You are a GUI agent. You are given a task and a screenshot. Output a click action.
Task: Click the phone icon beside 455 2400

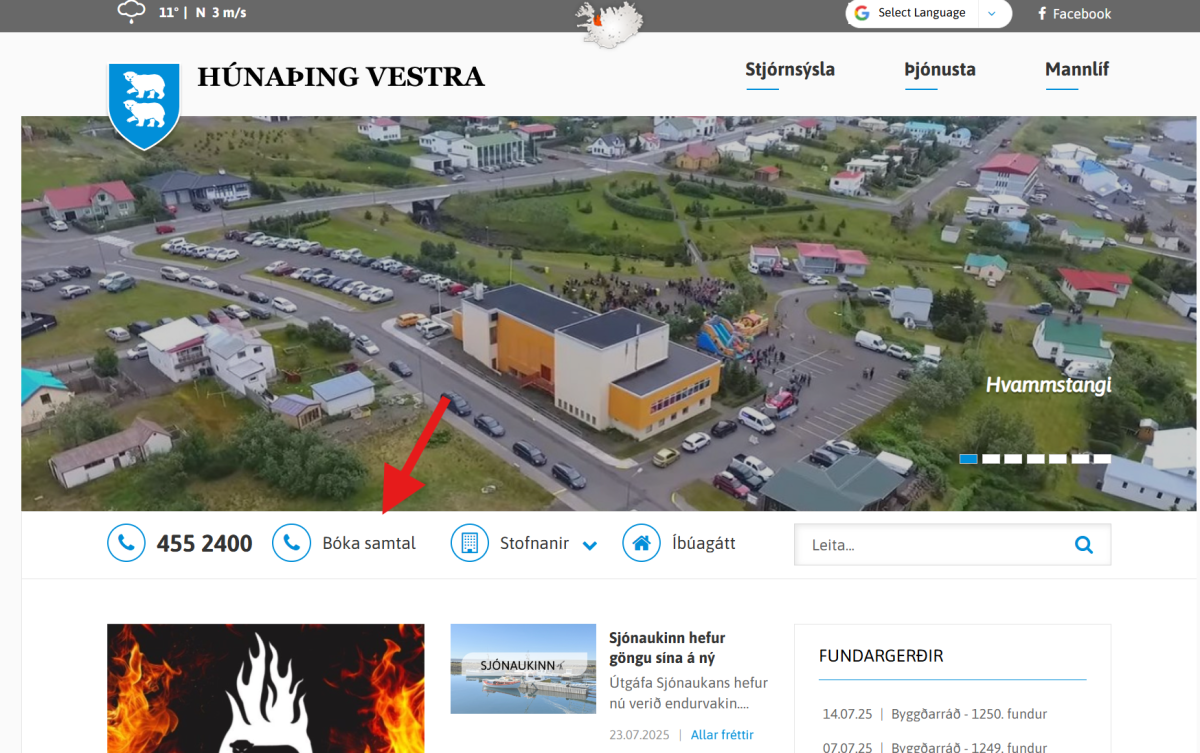click(x=126, y=543)
